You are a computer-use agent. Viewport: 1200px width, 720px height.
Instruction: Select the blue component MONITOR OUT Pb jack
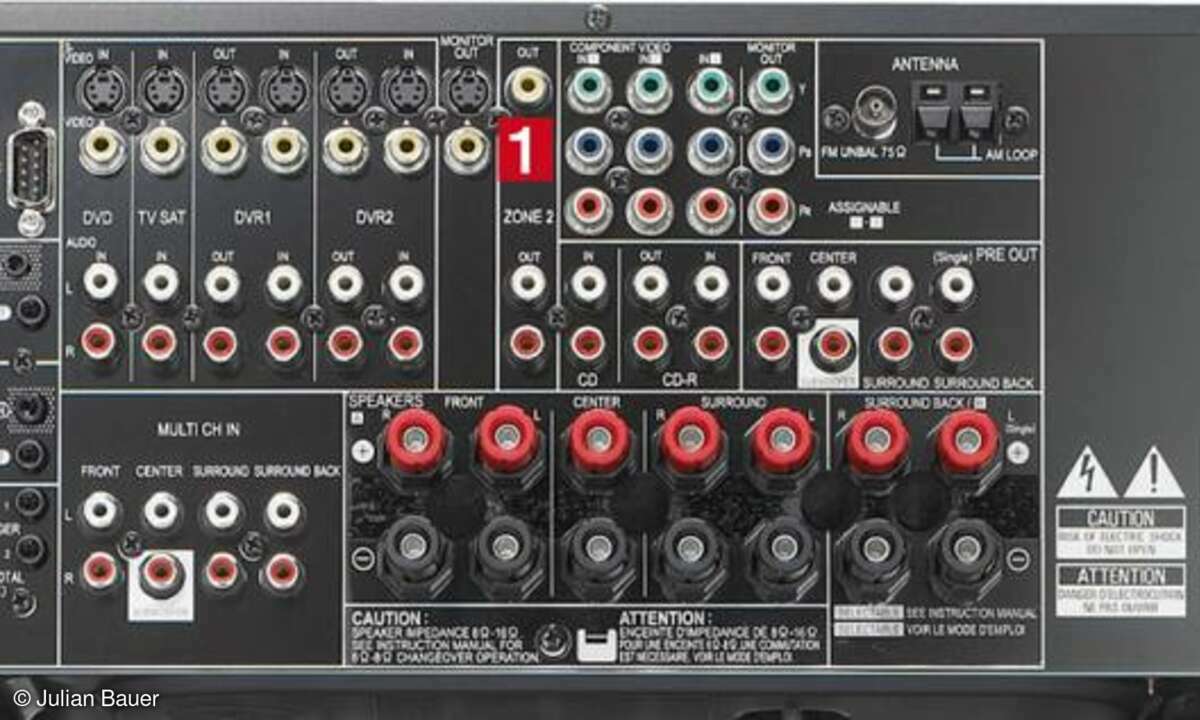(771, 150)
